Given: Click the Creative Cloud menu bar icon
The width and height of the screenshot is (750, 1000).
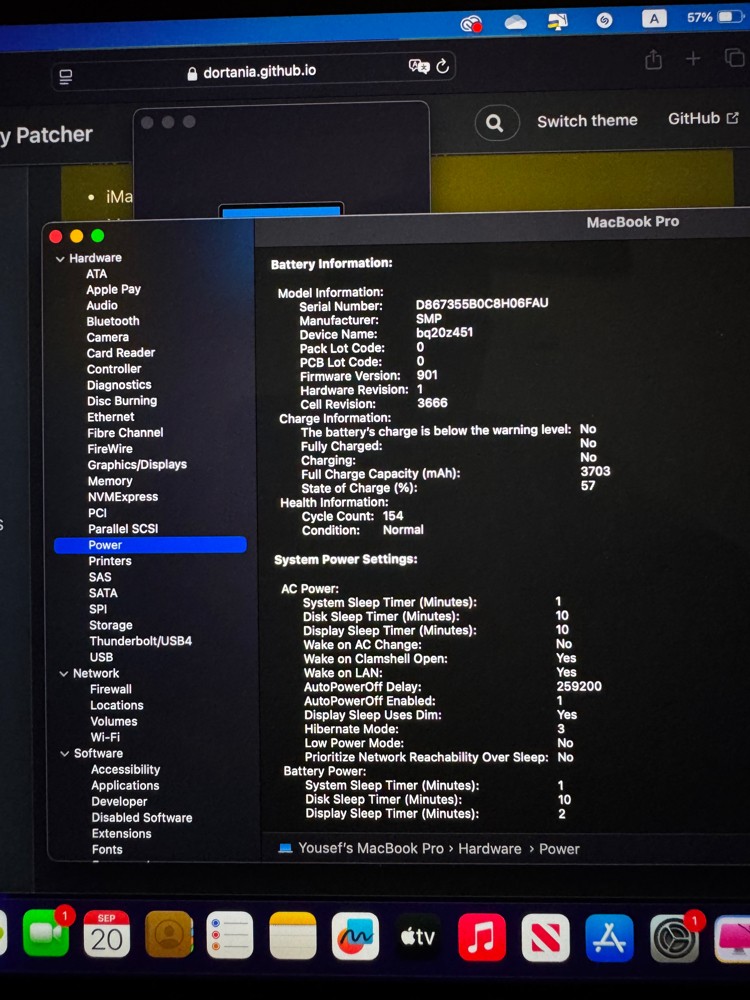Looking at the screenshot, I should tap(471, 24).
